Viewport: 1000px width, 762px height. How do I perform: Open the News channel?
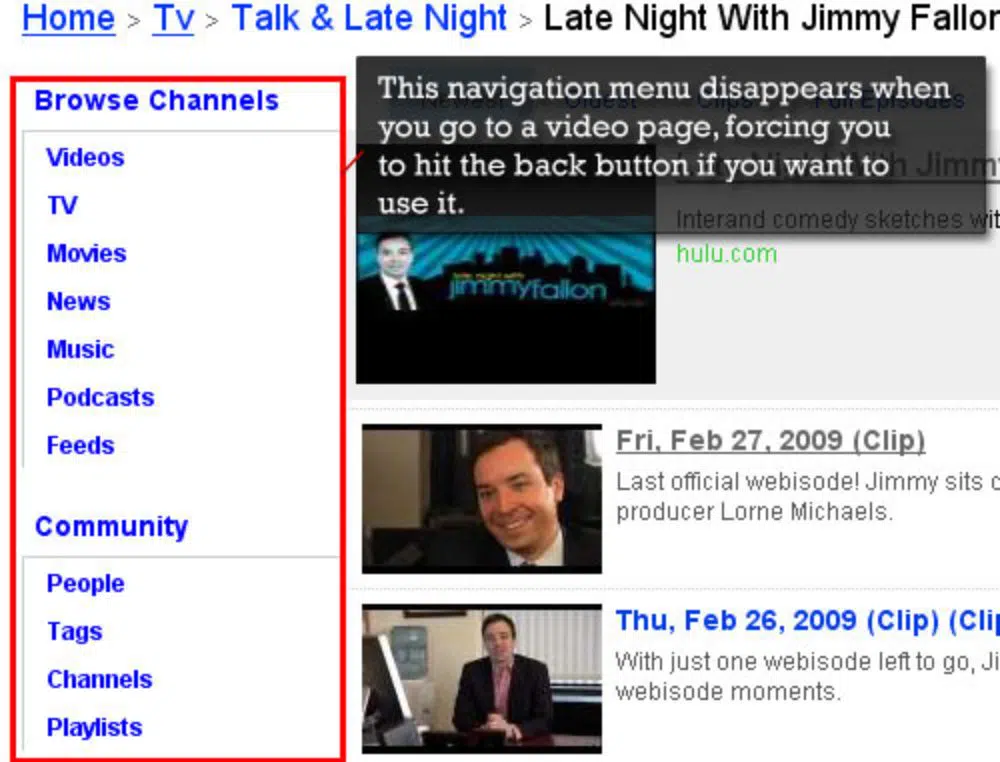[78, 301]
